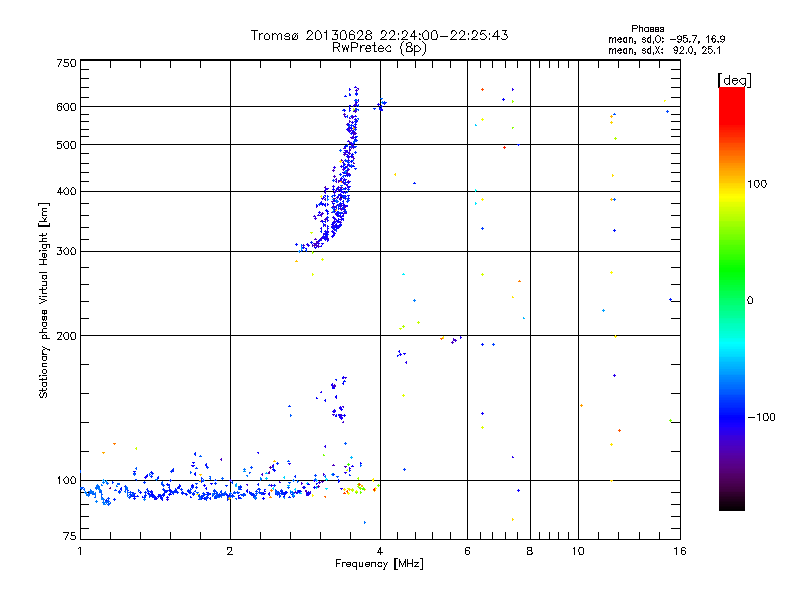Click the plot title 'Tromsø 20130628 22:24:00-22:25:43'

point(379,35)
